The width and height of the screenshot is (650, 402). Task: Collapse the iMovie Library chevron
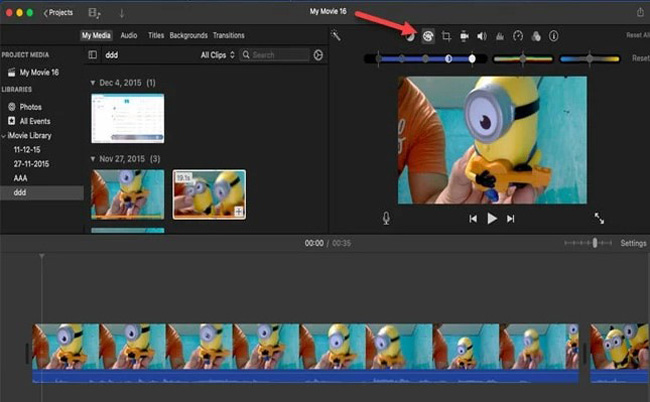[4, 136]
